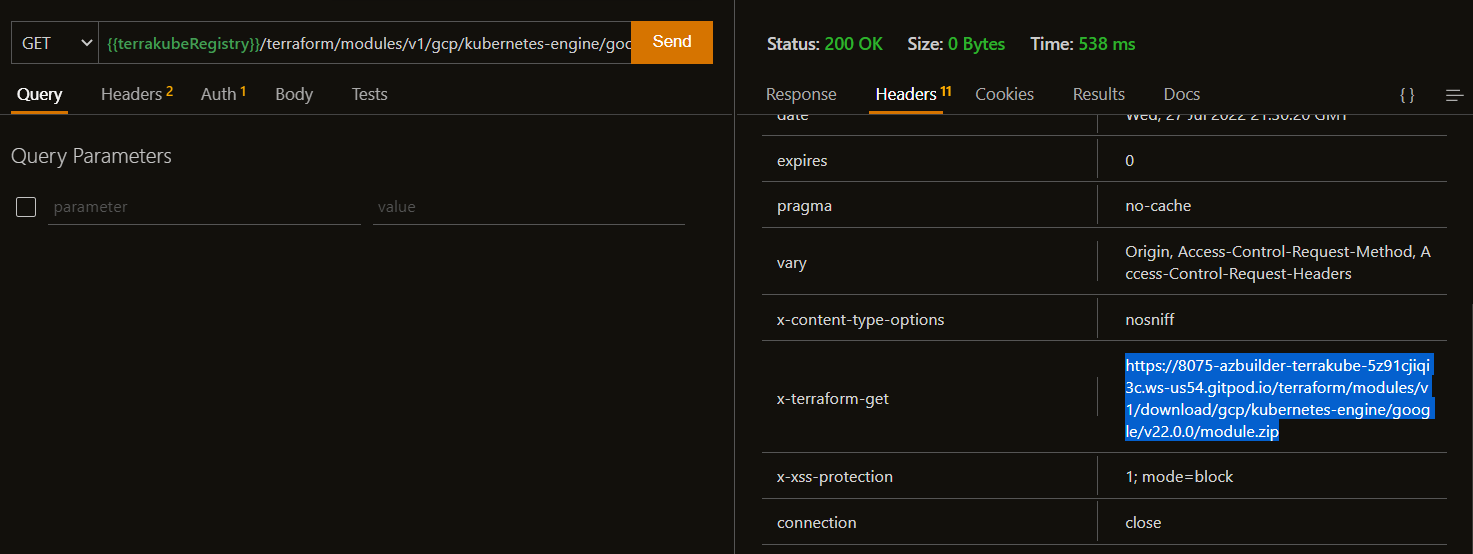Image resolution: width=1473 pixels, height=554 pixels.
Task: Open the GET HTTP method dropdown
Action: (x=55, y=43)
